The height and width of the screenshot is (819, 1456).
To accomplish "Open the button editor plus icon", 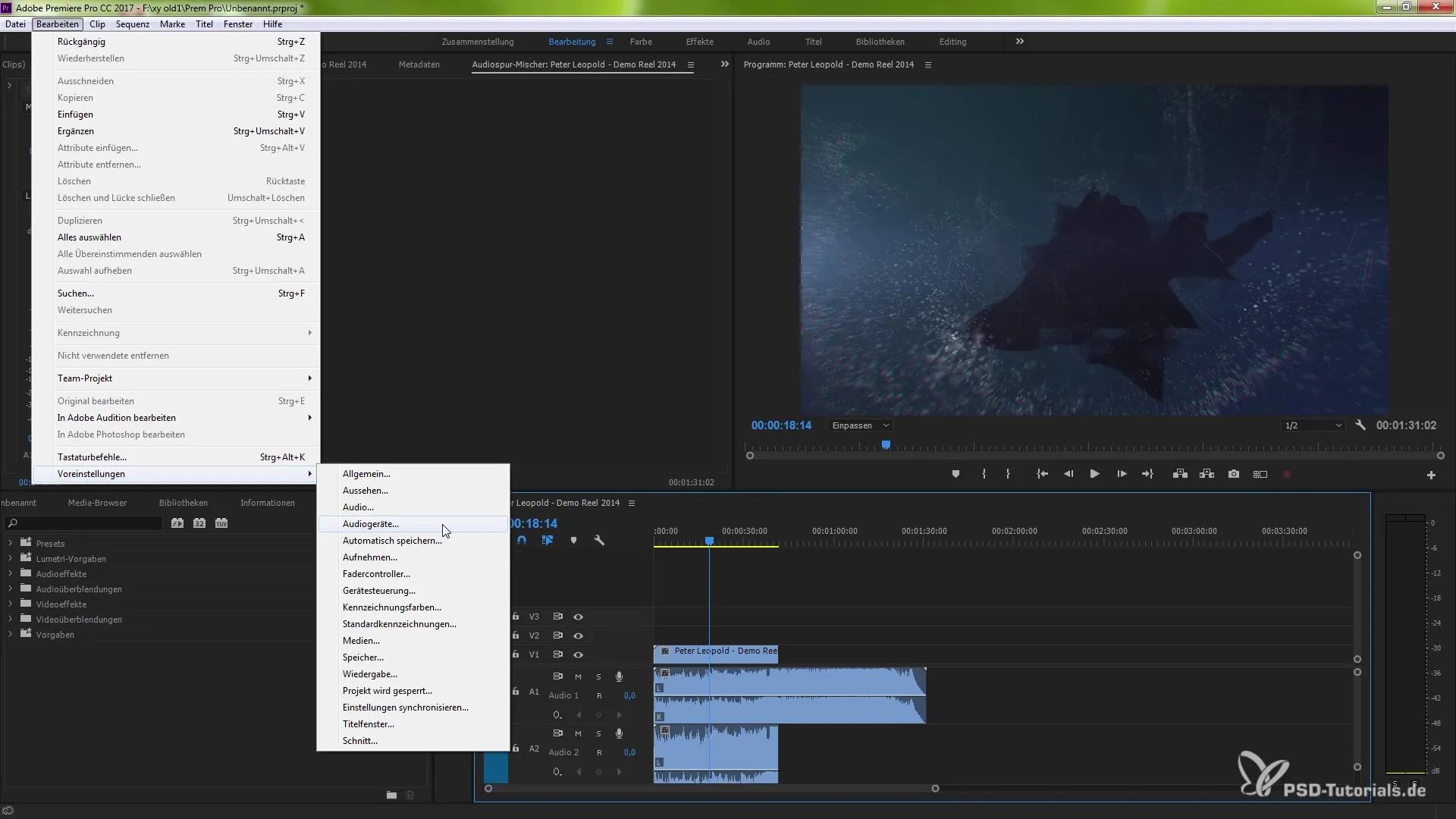I will coord(1431,475).
